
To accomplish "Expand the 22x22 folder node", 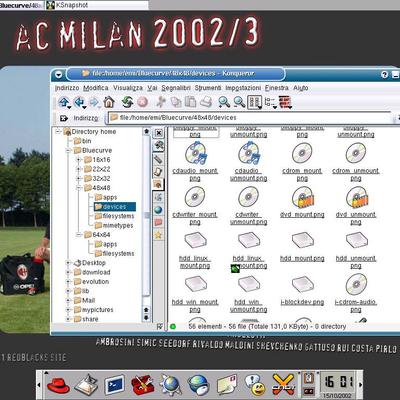I will pos(79,169).
